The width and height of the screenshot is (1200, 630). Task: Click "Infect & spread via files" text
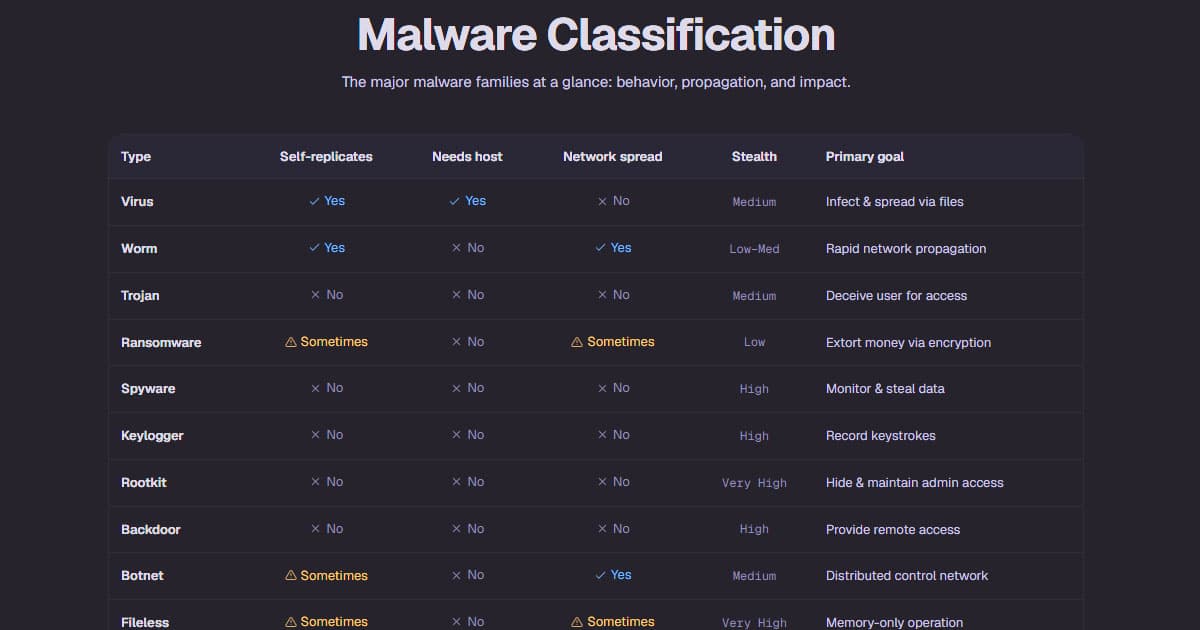(x=895, y=201)
